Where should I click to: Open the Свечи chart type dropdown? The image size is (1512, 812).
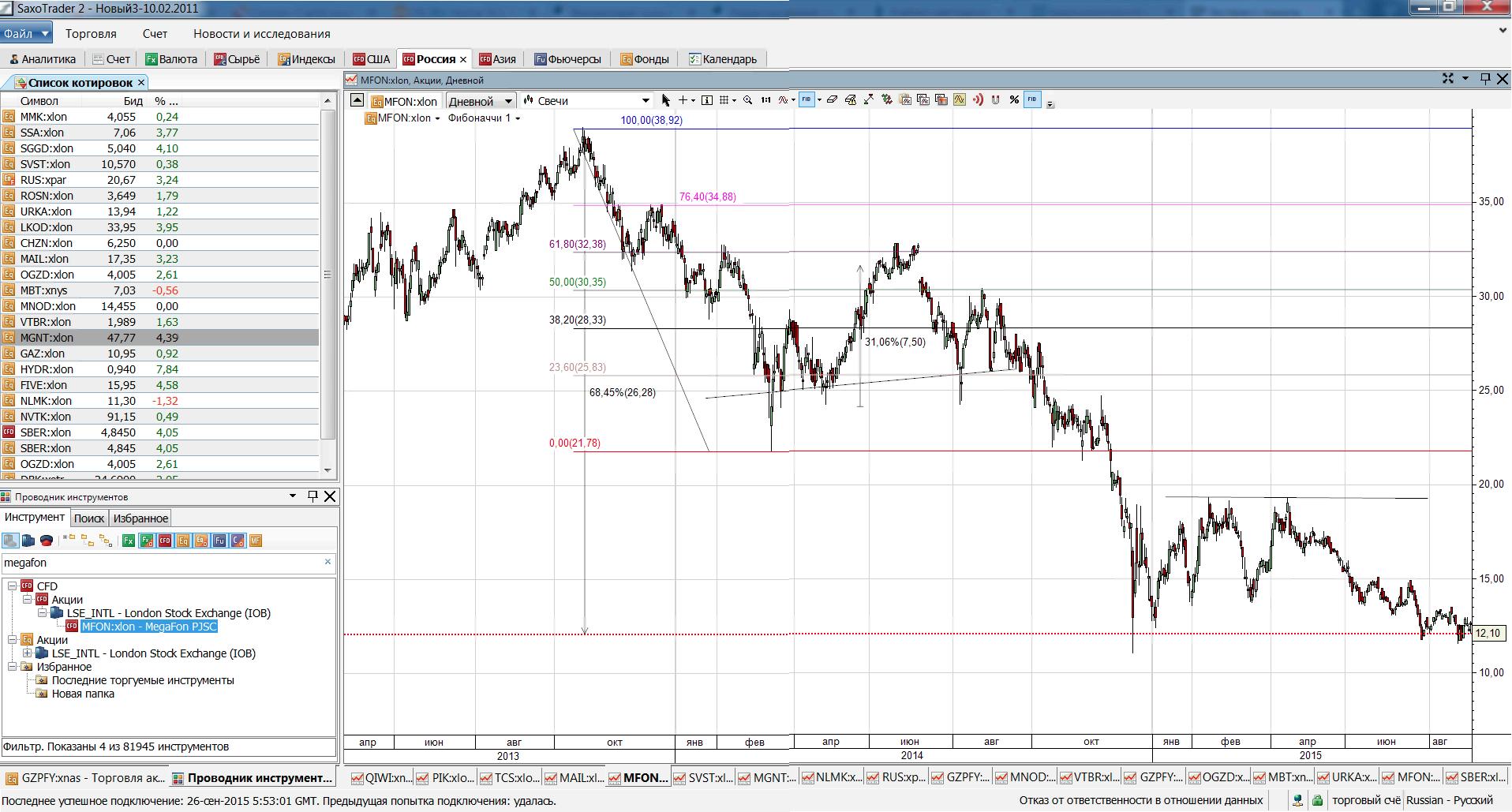pyautogui.click(x=646, y=101)
